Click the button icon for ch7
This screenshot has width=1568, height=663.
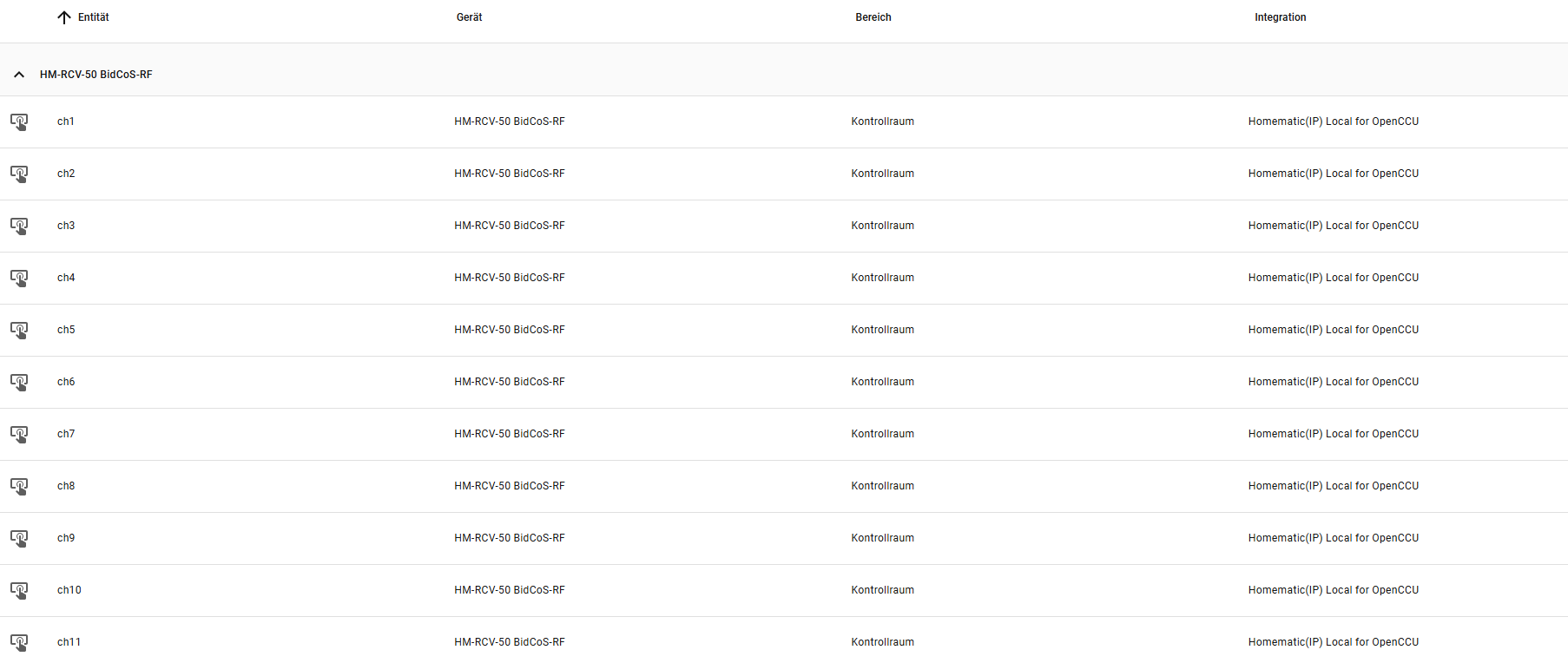(x=19, y=434)
